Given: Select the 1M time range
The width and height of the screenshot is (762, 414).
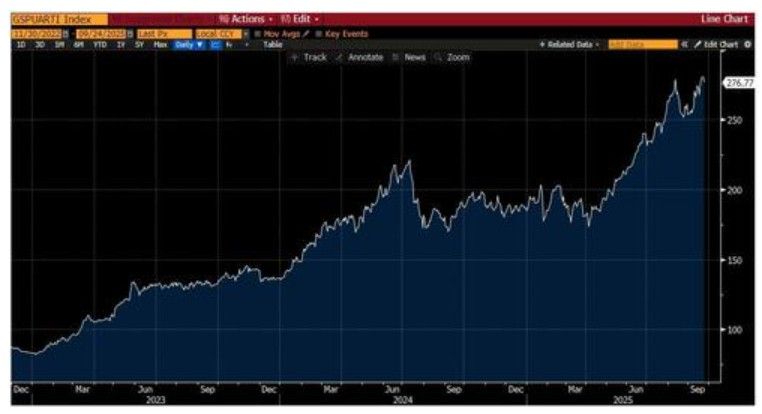Looking at the screenshot, I should 59,45.
